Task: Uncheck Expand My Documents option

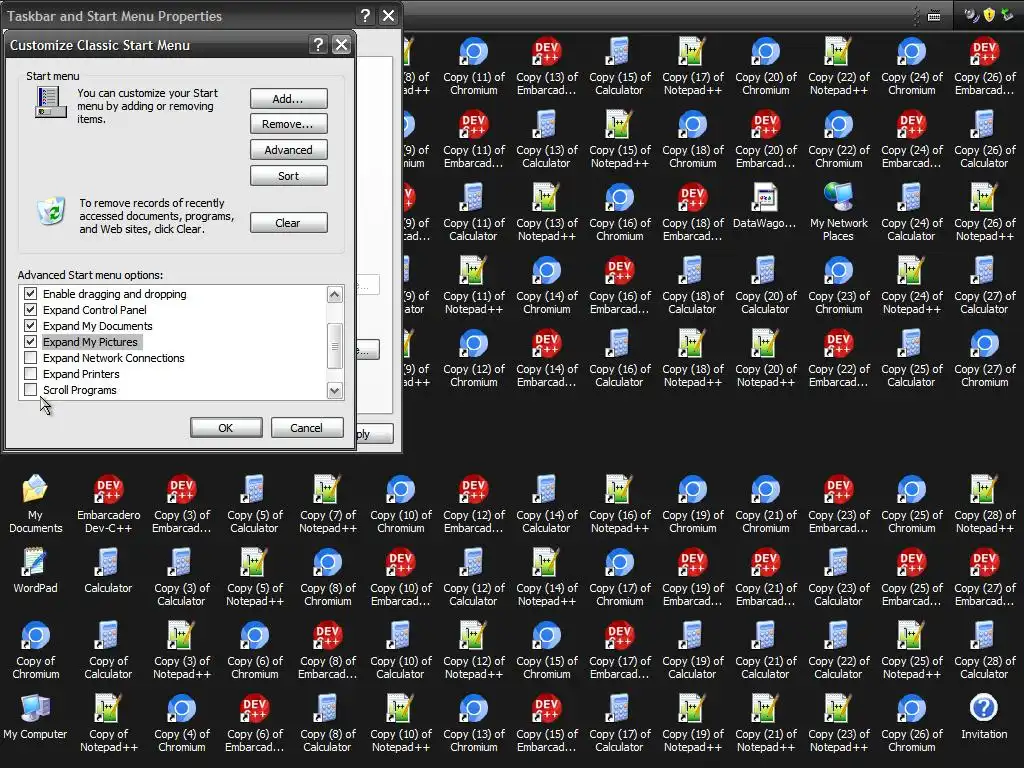Action: coord(30,325)
